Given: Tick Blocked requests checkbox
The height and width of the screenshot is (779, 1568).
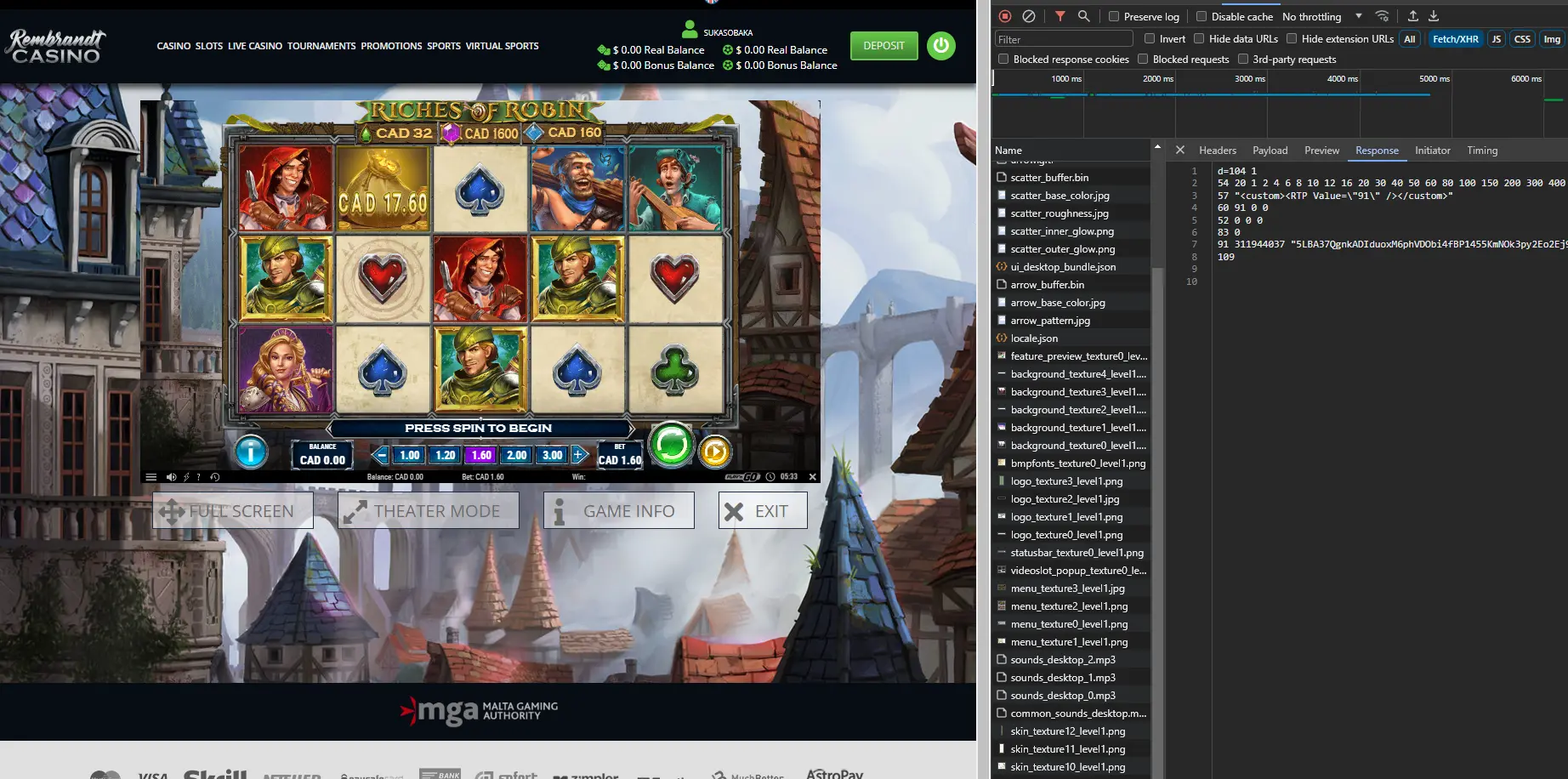Looking at the screenshot, I should coord(1143,59).
